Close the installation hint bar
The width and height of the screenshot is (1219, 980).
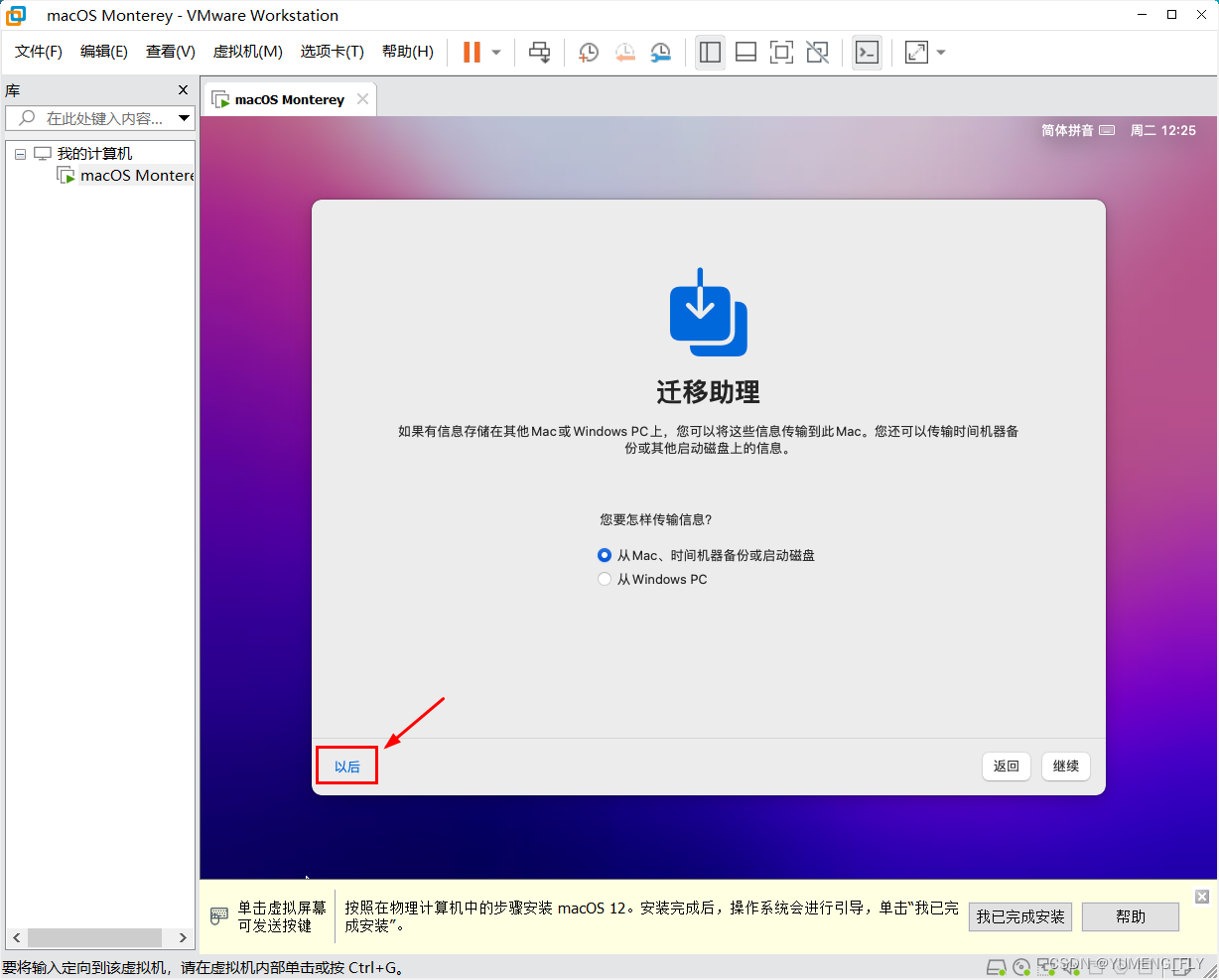1201,897
